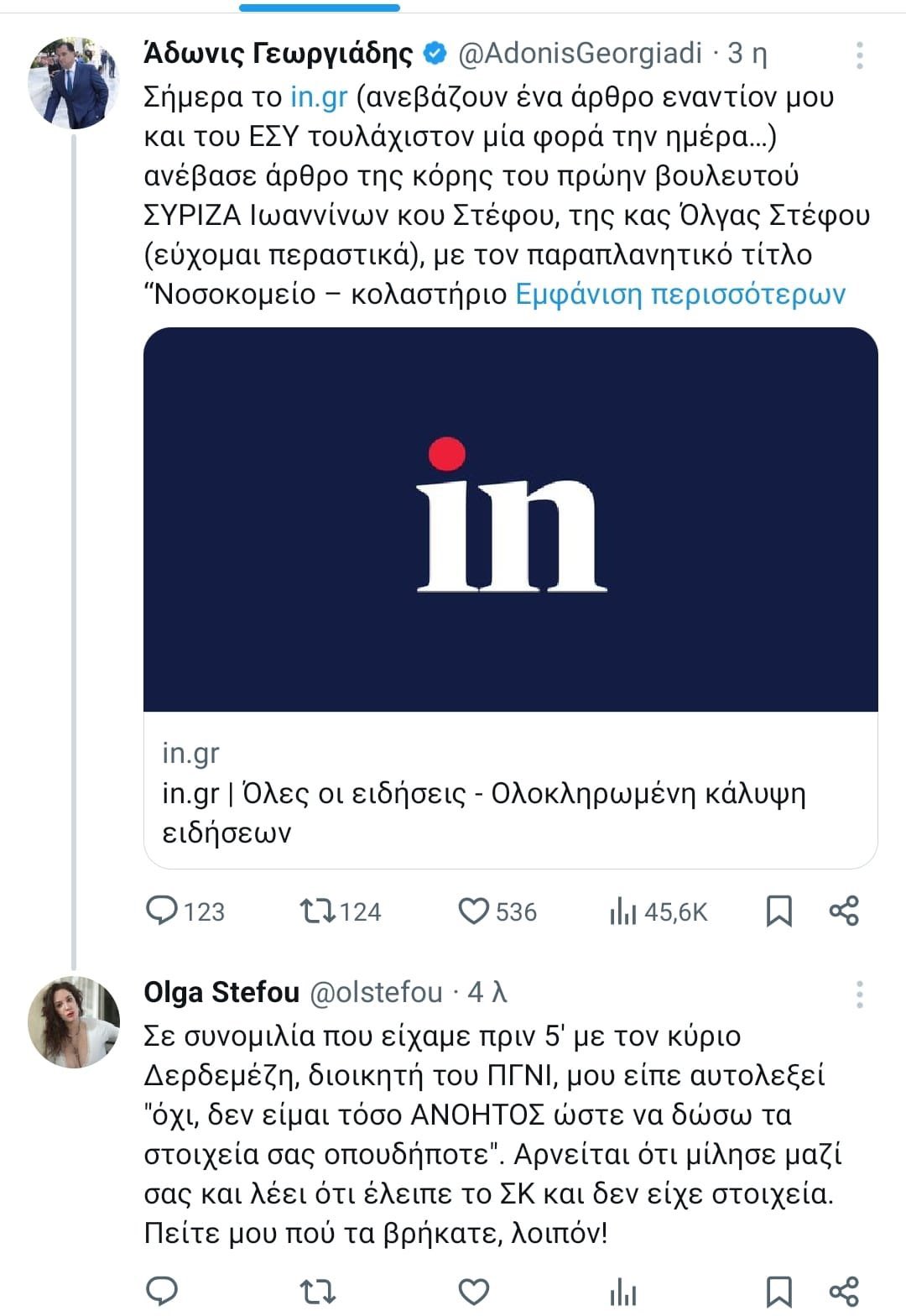This screenshot has height=1316, width=906.
Task: Bookmark Olga Stefou's reply
Action: tap(779, 1292)
